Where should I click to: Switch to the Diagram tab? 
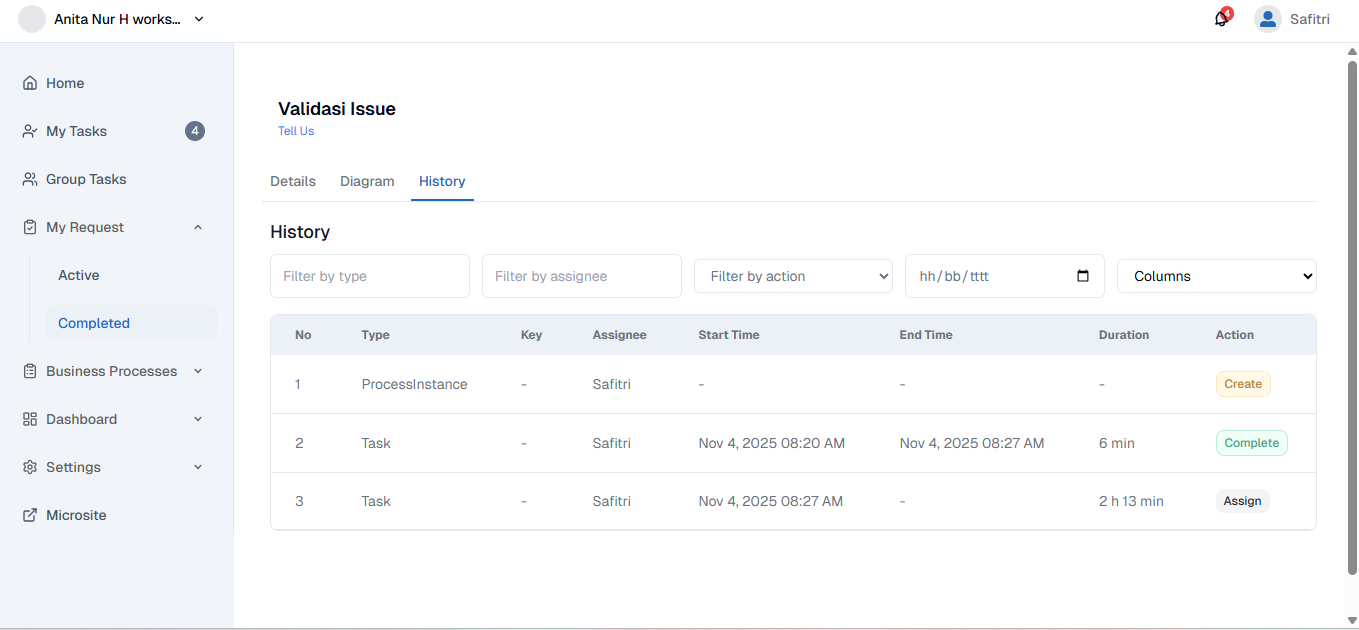click(x=366, y=181)
